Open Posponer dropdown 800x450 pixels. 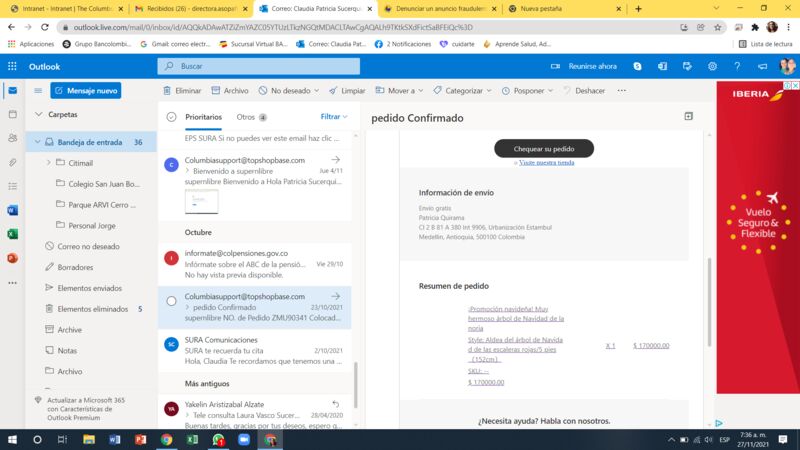point(527,91)
